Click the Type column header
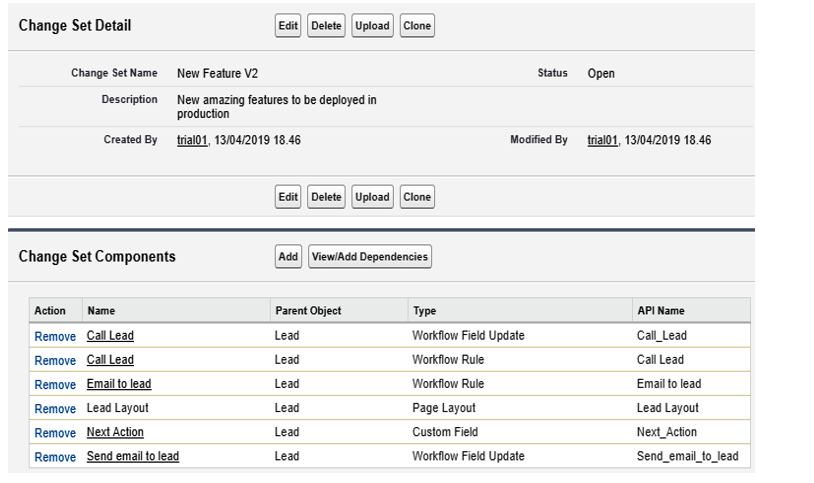Screen dimensions: 814x483 point(425,311)
